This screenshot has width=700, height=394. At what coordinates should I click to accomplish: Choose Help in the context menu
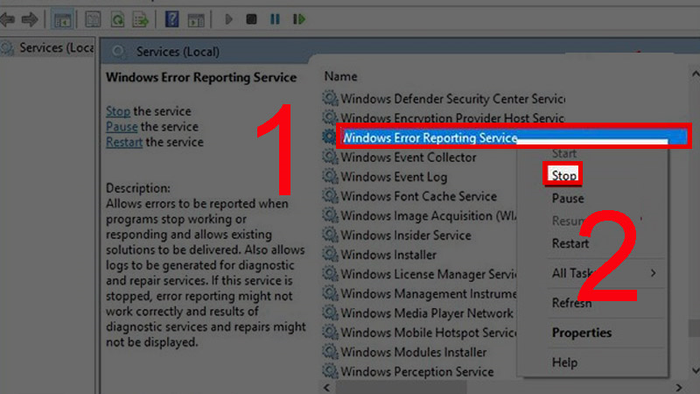click(564, 363)
